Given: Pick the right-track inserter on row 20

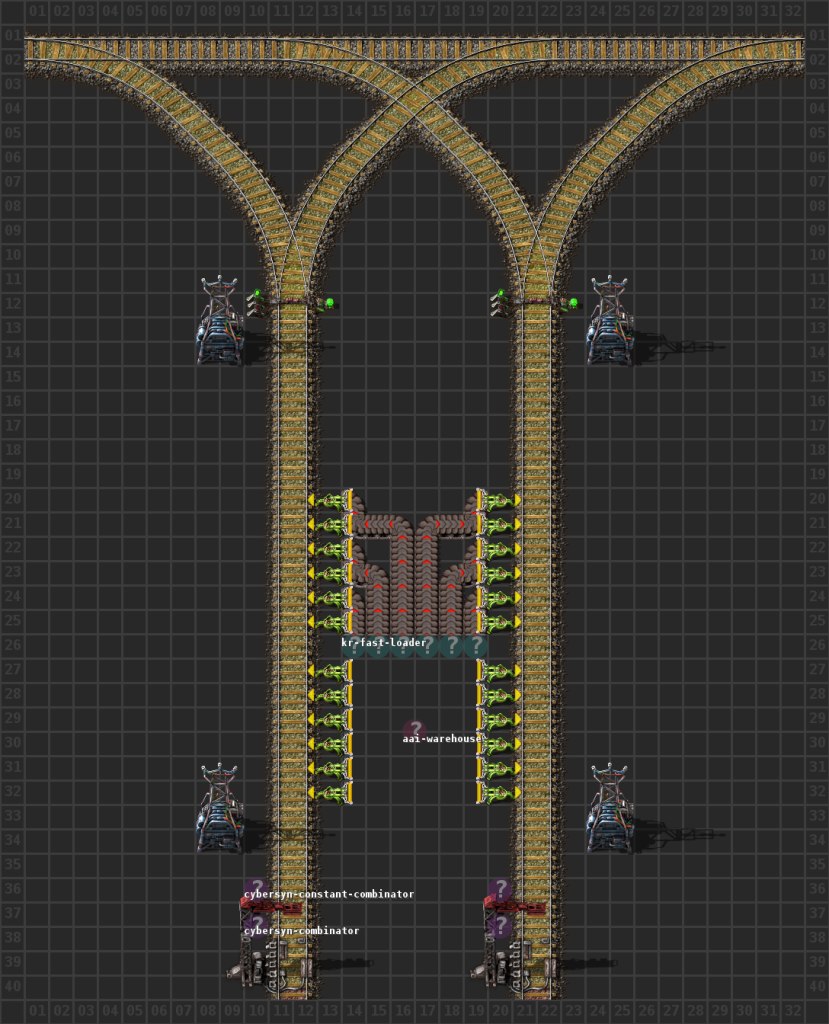Looking at the screenshot, I should pos(499,501).
